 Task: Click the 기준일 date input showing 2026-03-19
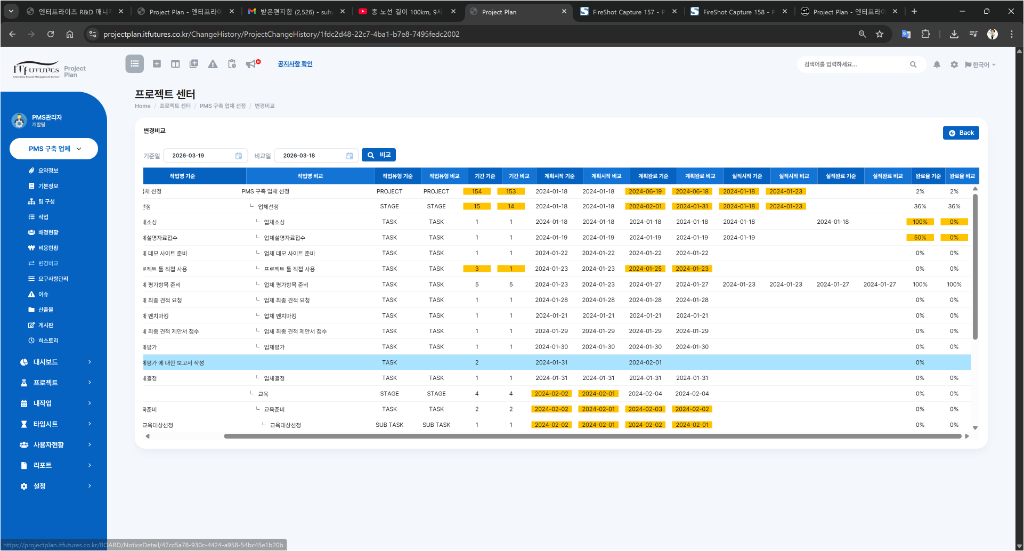tap(204, 155)
